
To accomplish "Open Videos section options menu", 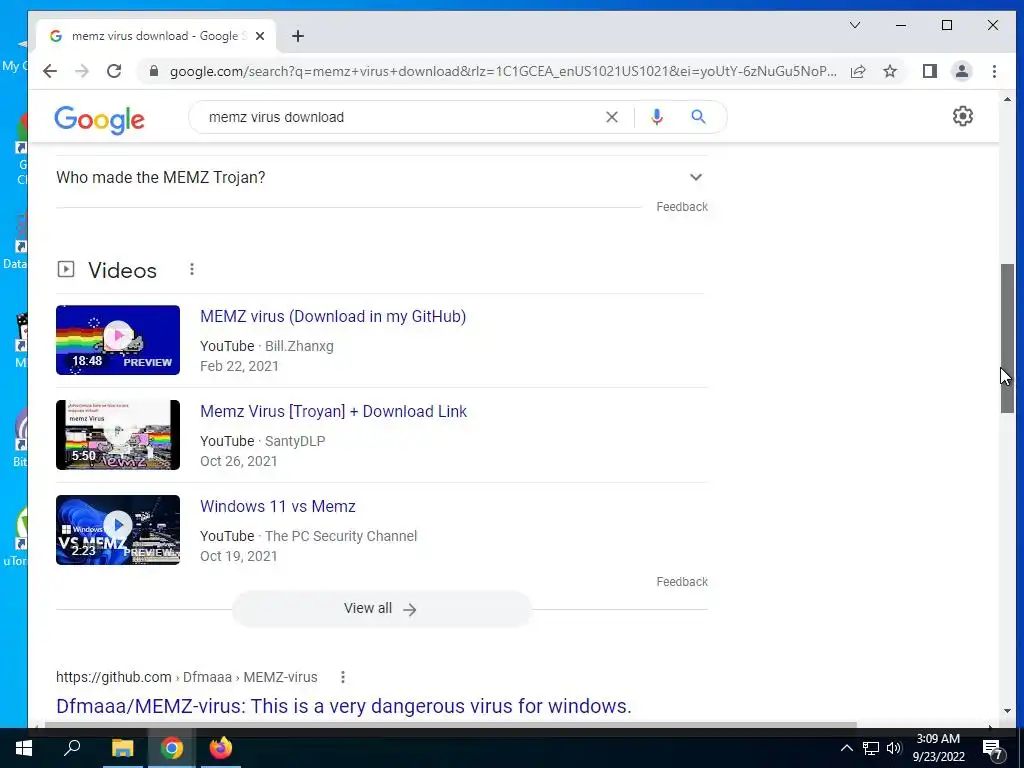I will click(x=192, y=269).
